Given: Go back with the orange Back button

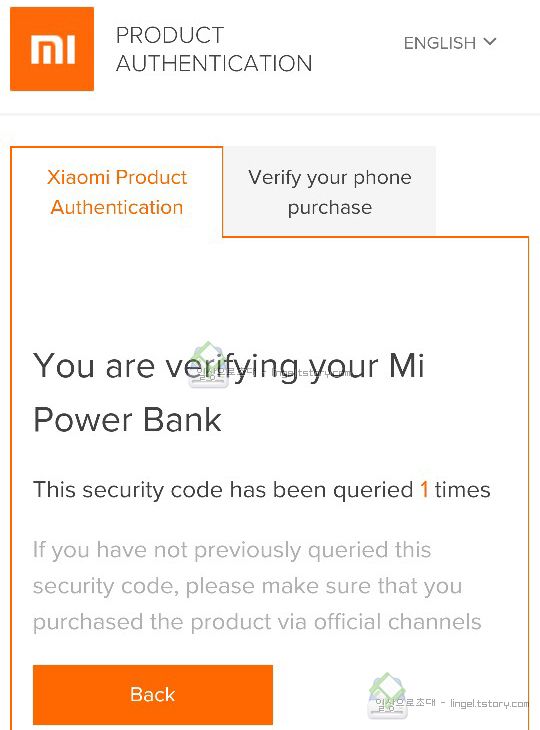Looking at the screenshot, I should click(153, 694).
